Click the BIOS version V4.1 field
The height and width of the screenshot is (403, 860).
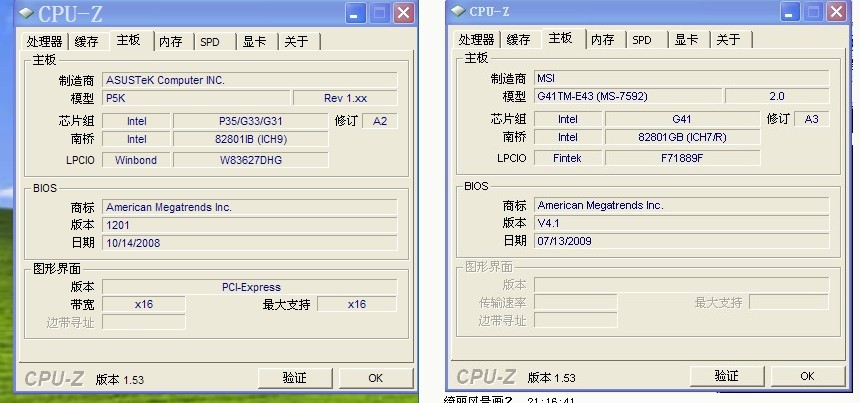tap(682, 223)
